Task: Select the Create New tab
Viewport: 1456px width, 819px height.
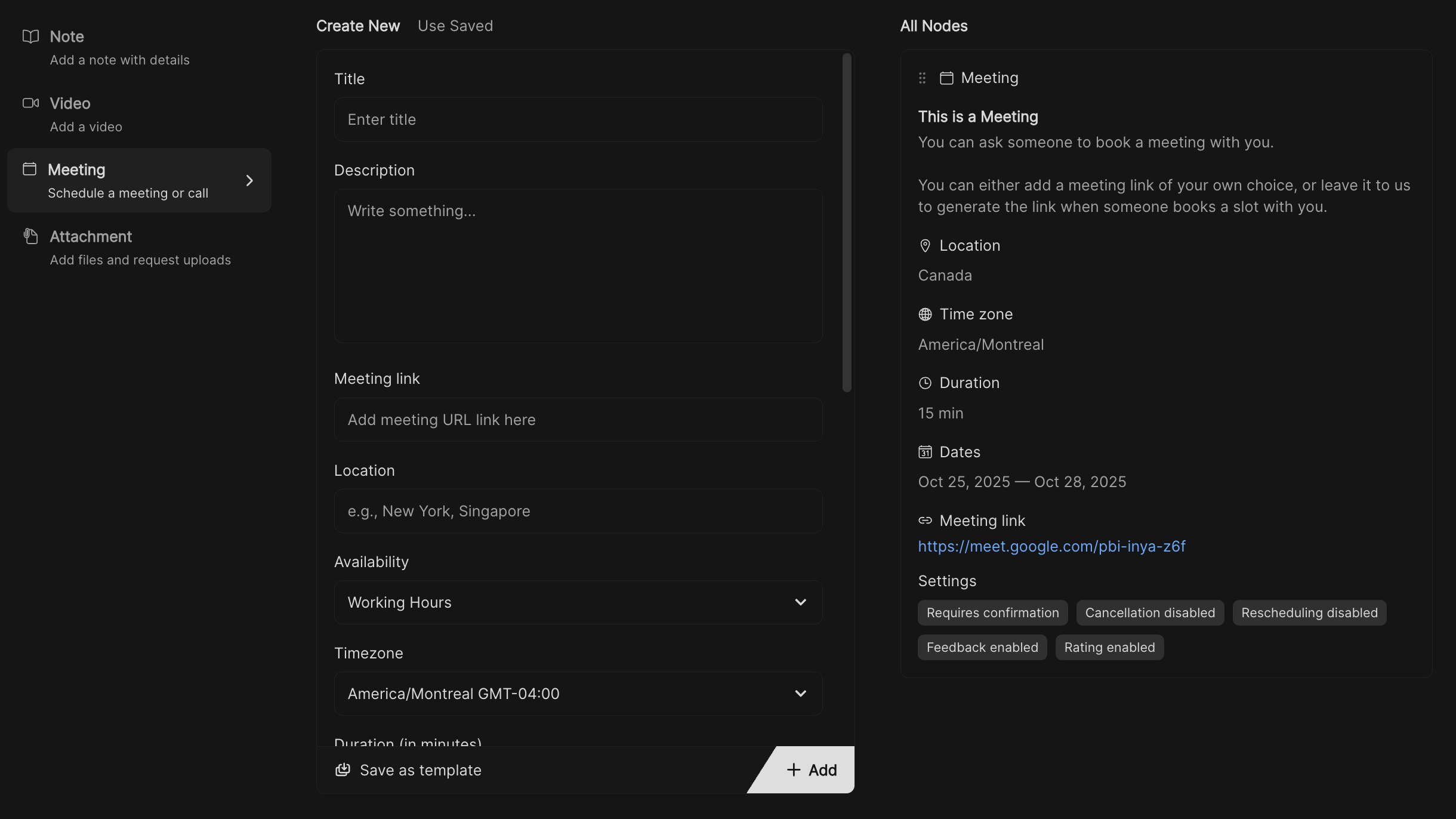Action: (x=357, y=26)
